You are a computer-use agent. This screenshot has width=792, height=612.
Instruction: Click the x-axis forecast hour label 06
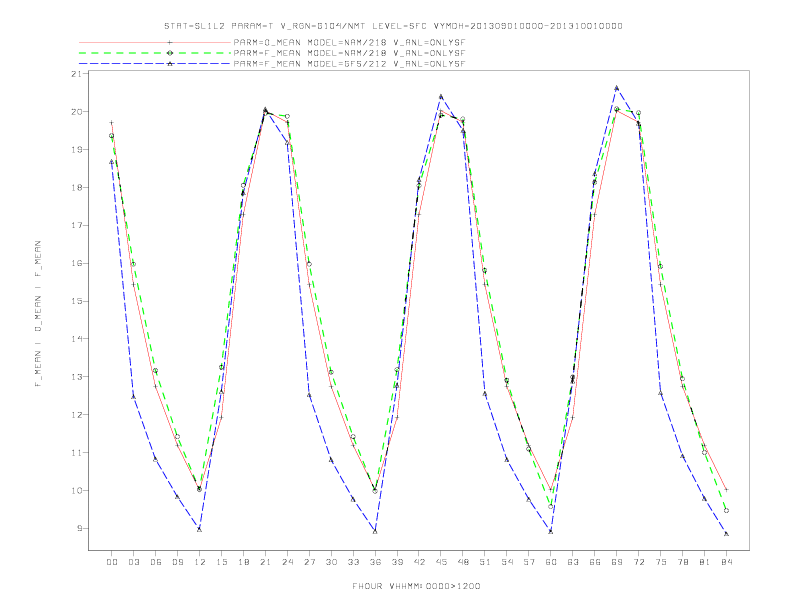[x=156, y=562]
